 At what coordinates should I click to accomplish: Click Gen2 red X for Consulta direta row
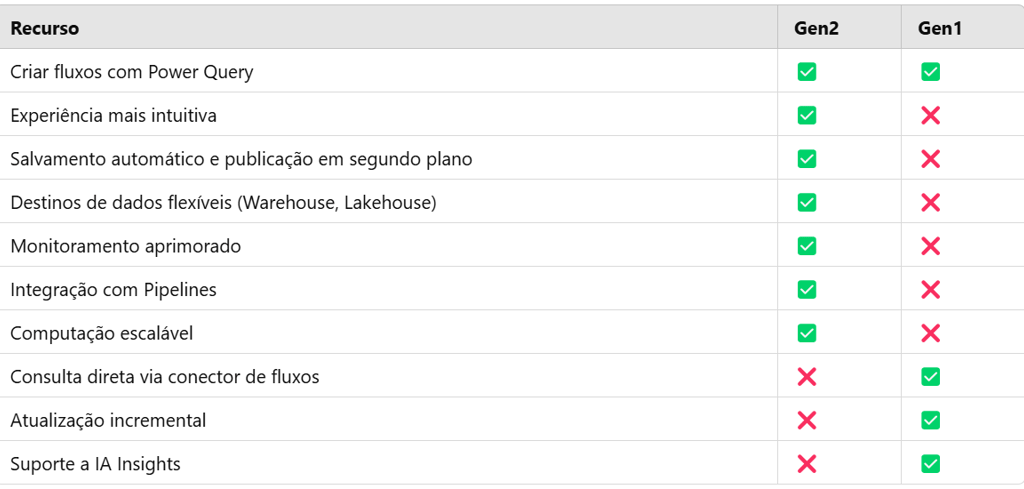807,377
